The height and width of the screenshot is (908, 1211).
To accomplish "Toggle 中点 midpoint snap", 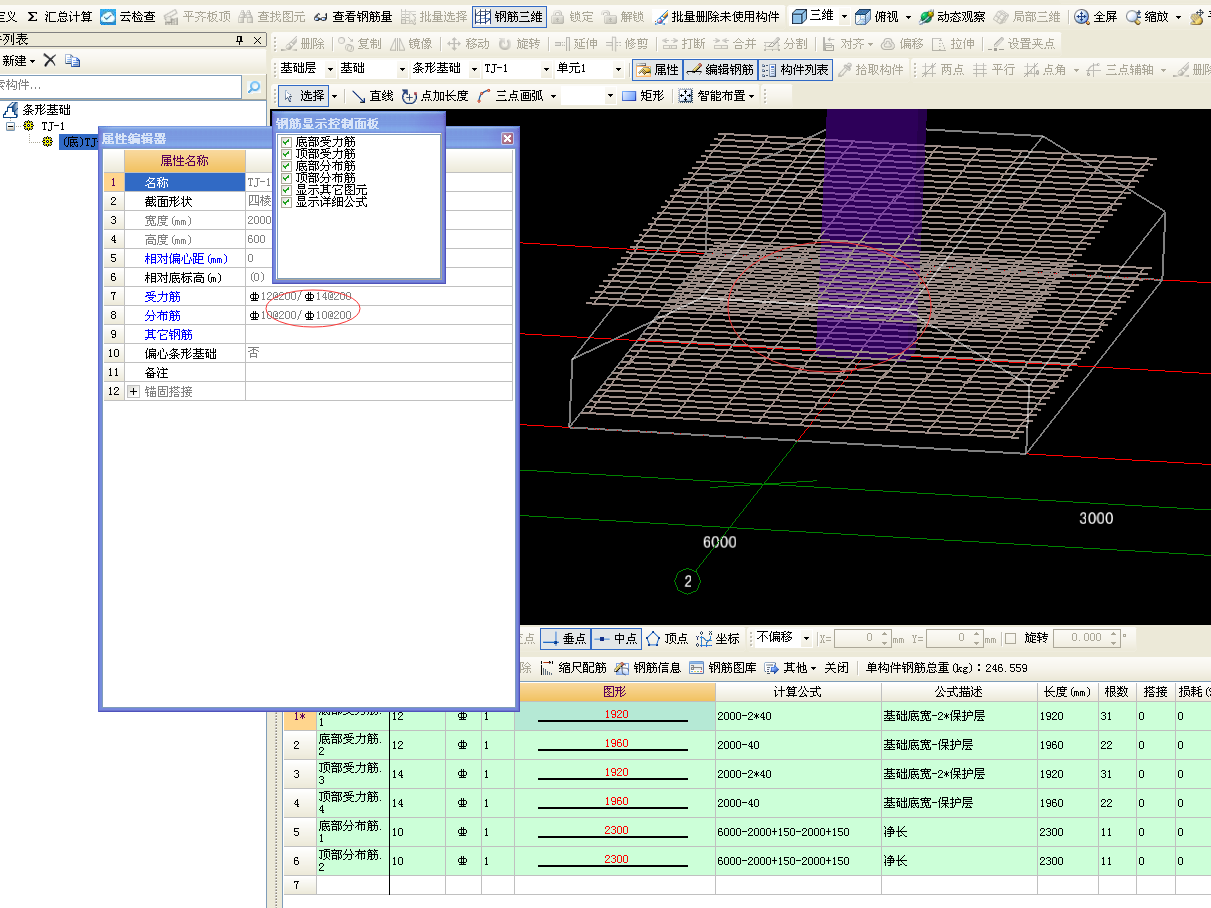I will point(615,638).
